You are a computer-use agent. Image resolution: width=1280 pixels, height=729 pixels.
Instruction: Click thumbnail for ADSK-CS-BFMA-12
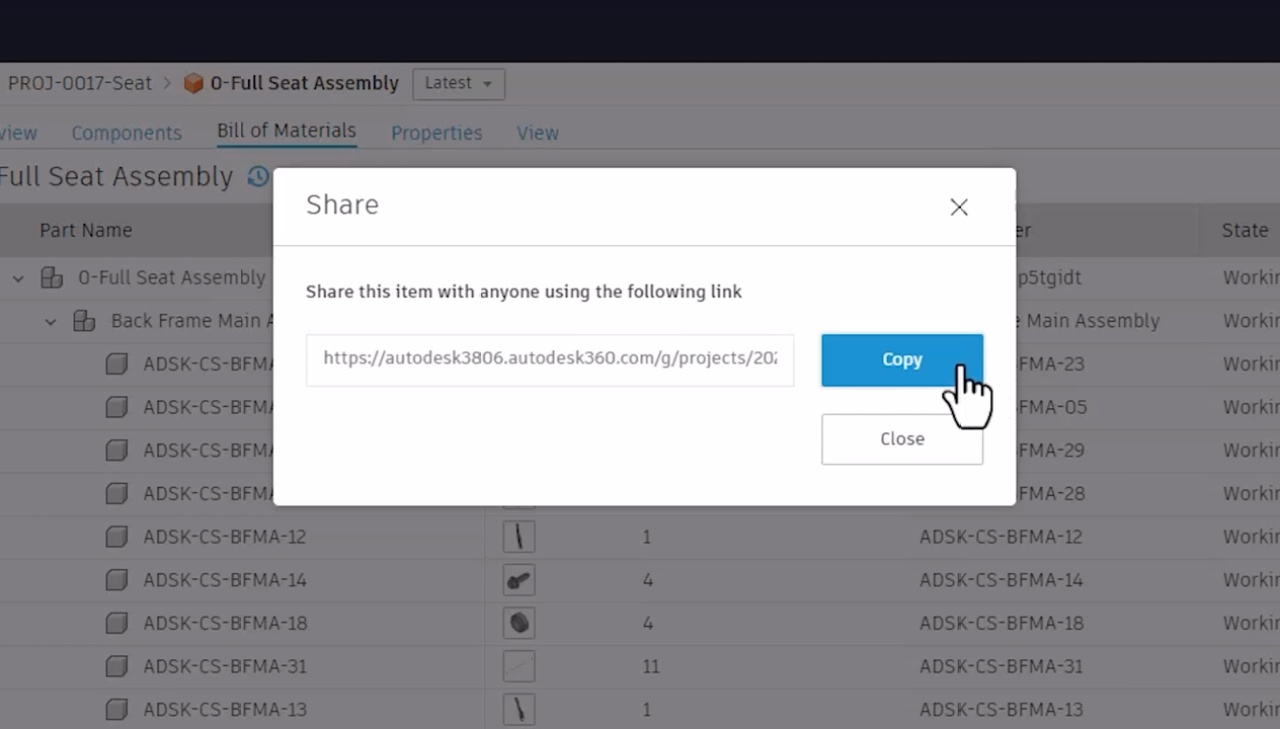pyautogui.click(x=518, y=537)
